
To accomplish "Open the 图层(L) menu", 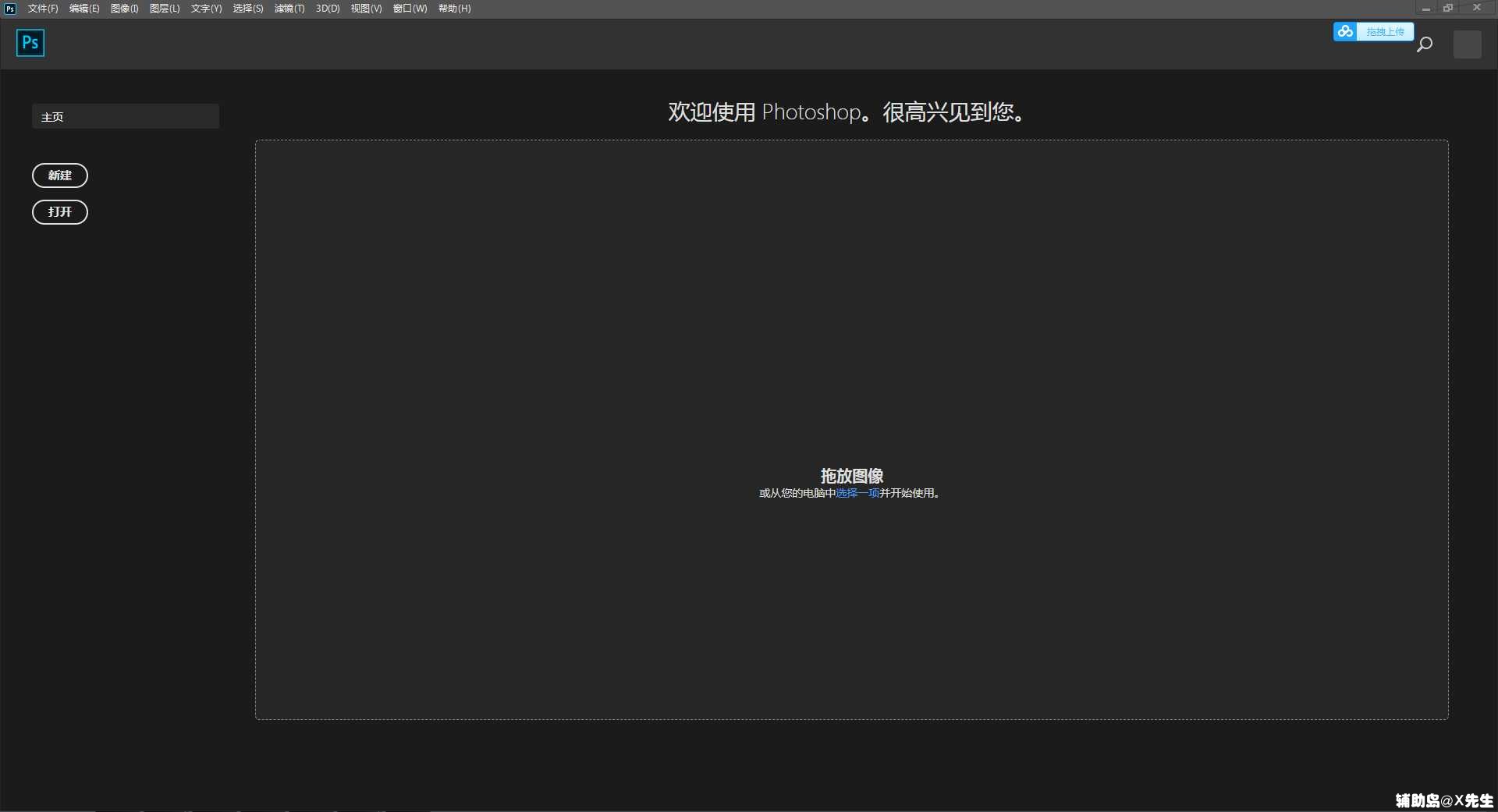I will (165, 9).
